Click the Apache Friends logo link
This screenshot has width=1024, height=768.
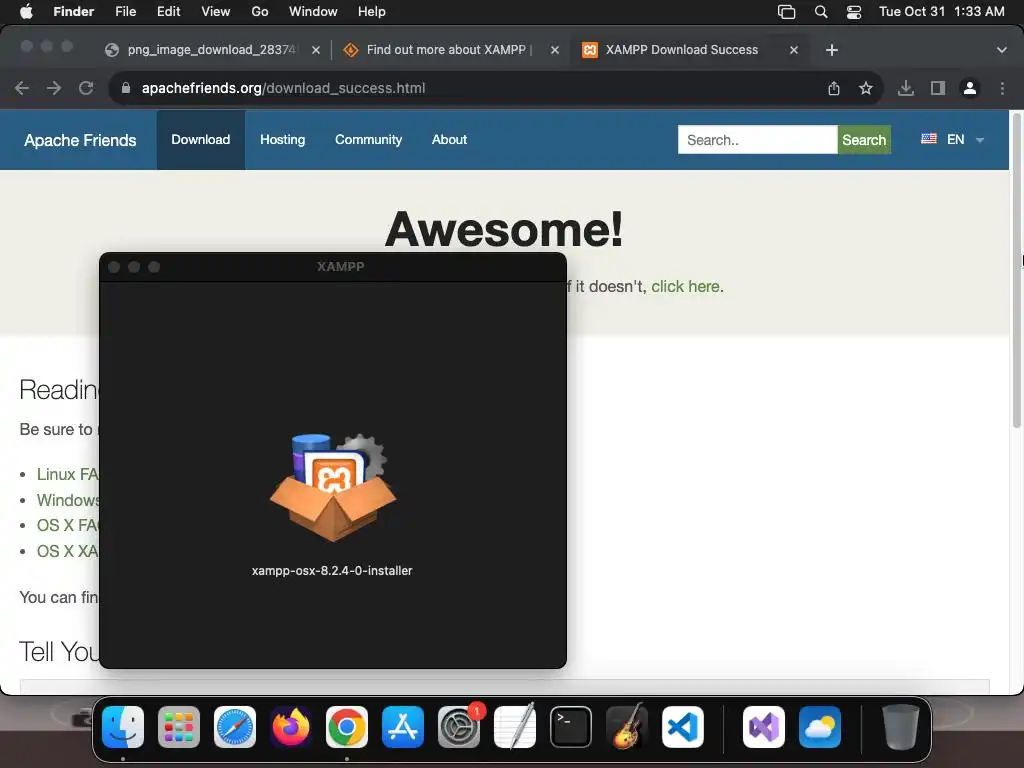pyautogui.click(x=80, y=140)
